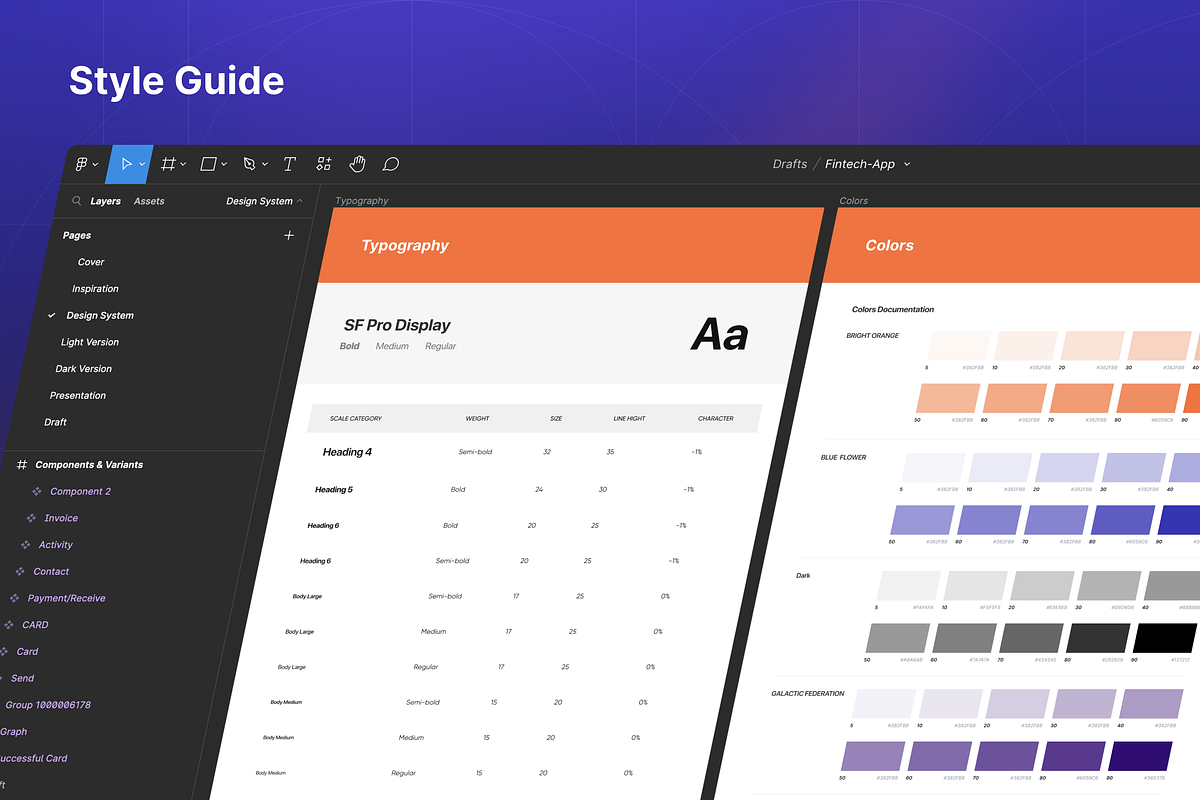Open Frame tool options chevron

(x=183, y=165)
